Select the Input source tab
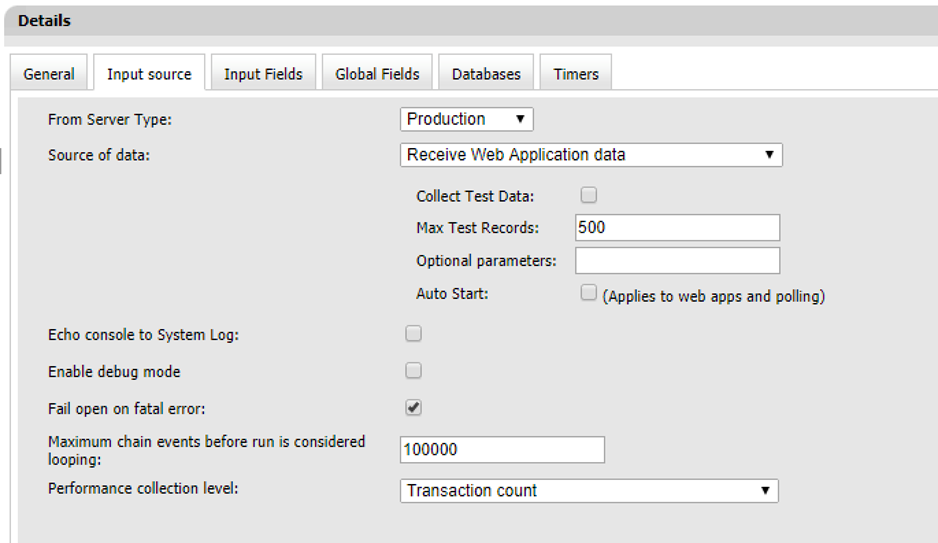The image size is (938, 543). click(x=149, y=74)
